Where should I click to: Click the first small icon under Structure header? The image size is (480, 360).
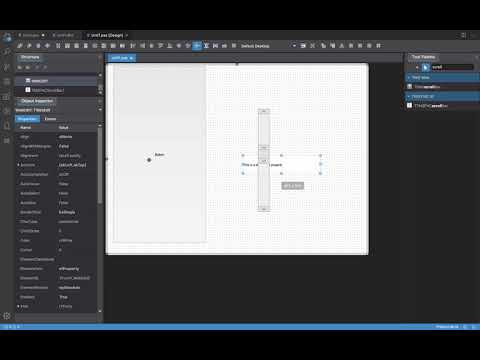pos(20,68)
